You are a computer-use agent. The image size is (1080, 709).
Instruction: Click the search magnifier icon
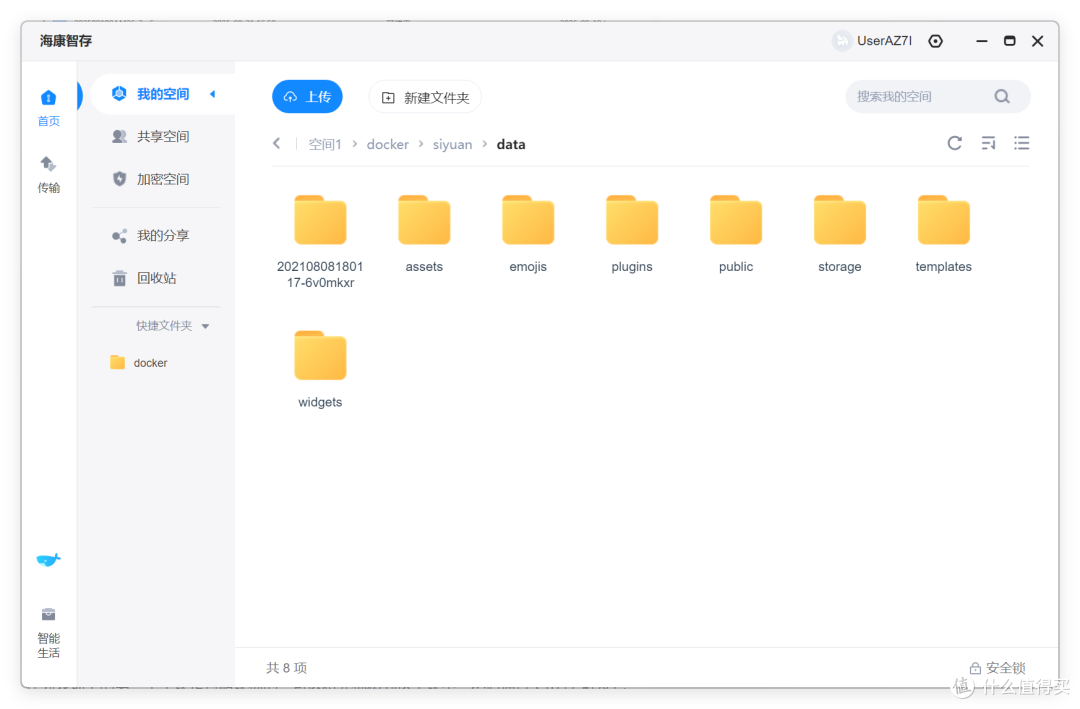coord(1002,96)
